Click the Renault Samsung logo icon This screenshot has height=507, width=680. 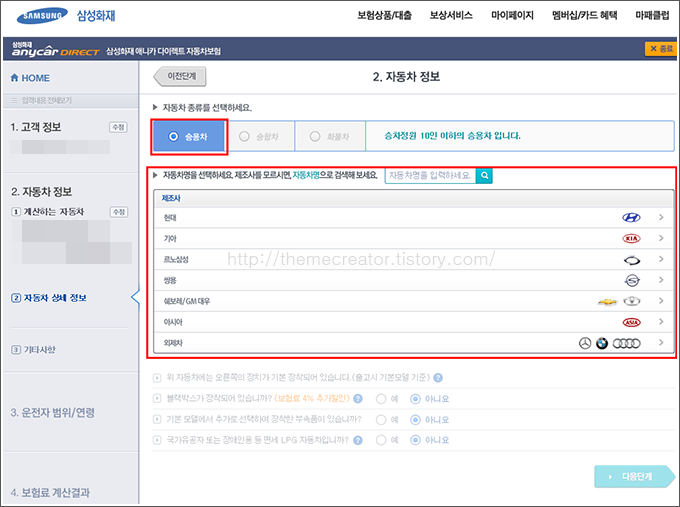click(632, 260)
